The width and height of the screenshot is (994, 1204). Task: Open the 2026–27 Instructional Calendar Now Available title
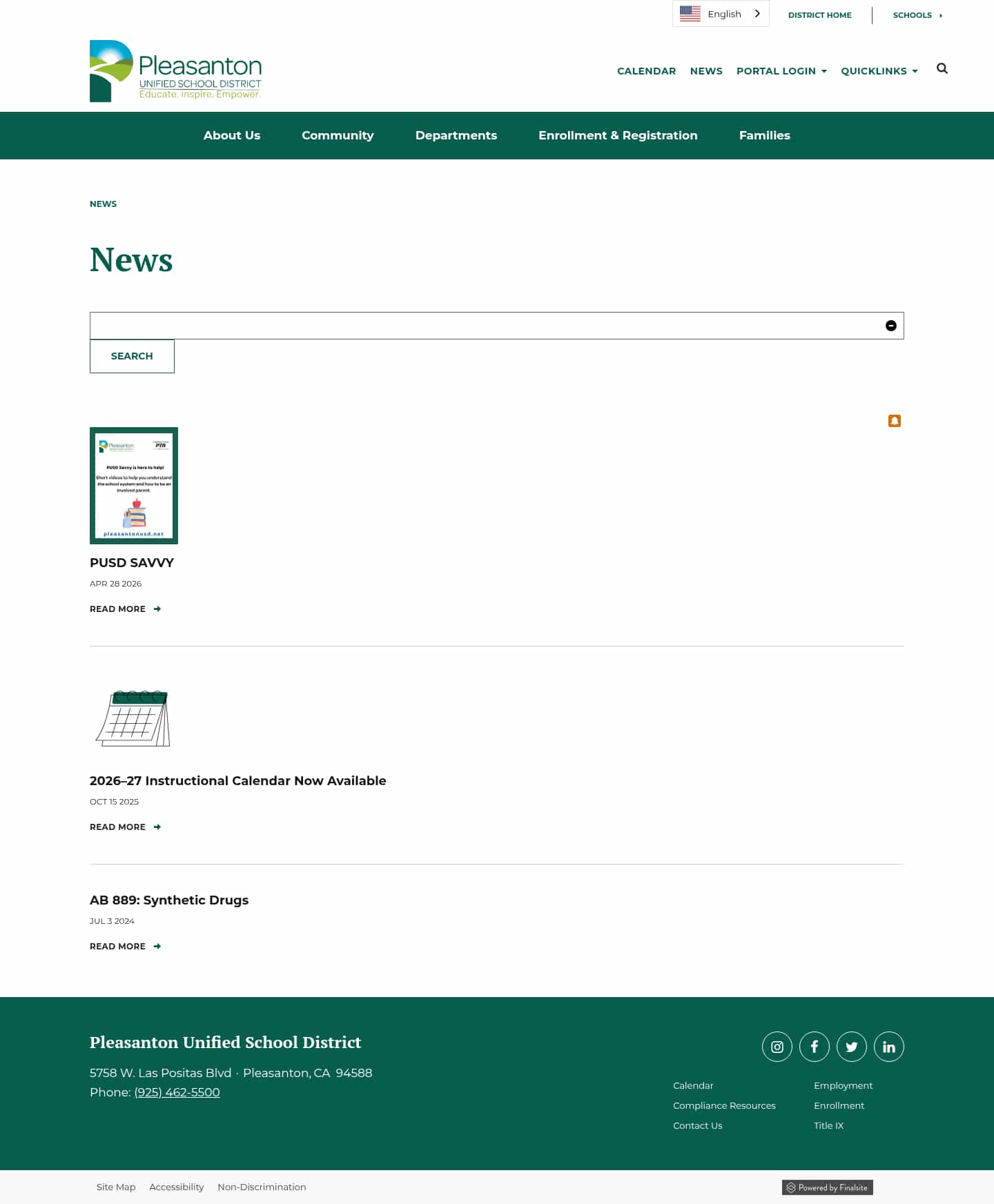238,781
